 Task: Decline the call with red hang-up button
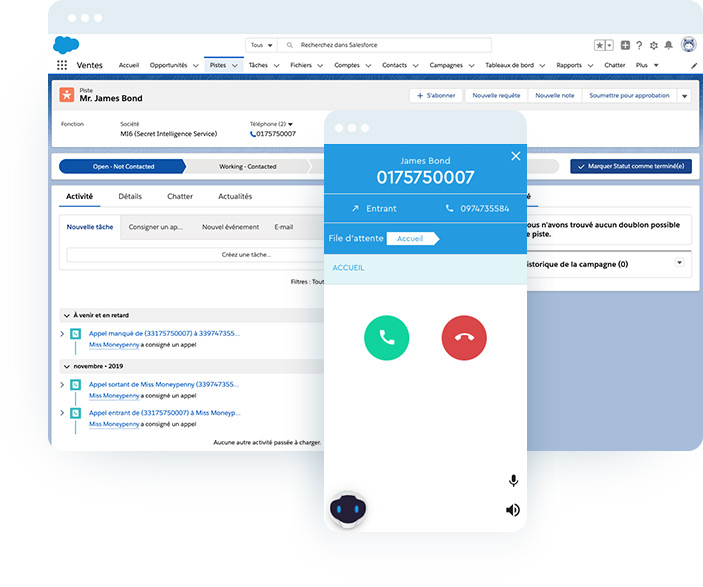464,338
